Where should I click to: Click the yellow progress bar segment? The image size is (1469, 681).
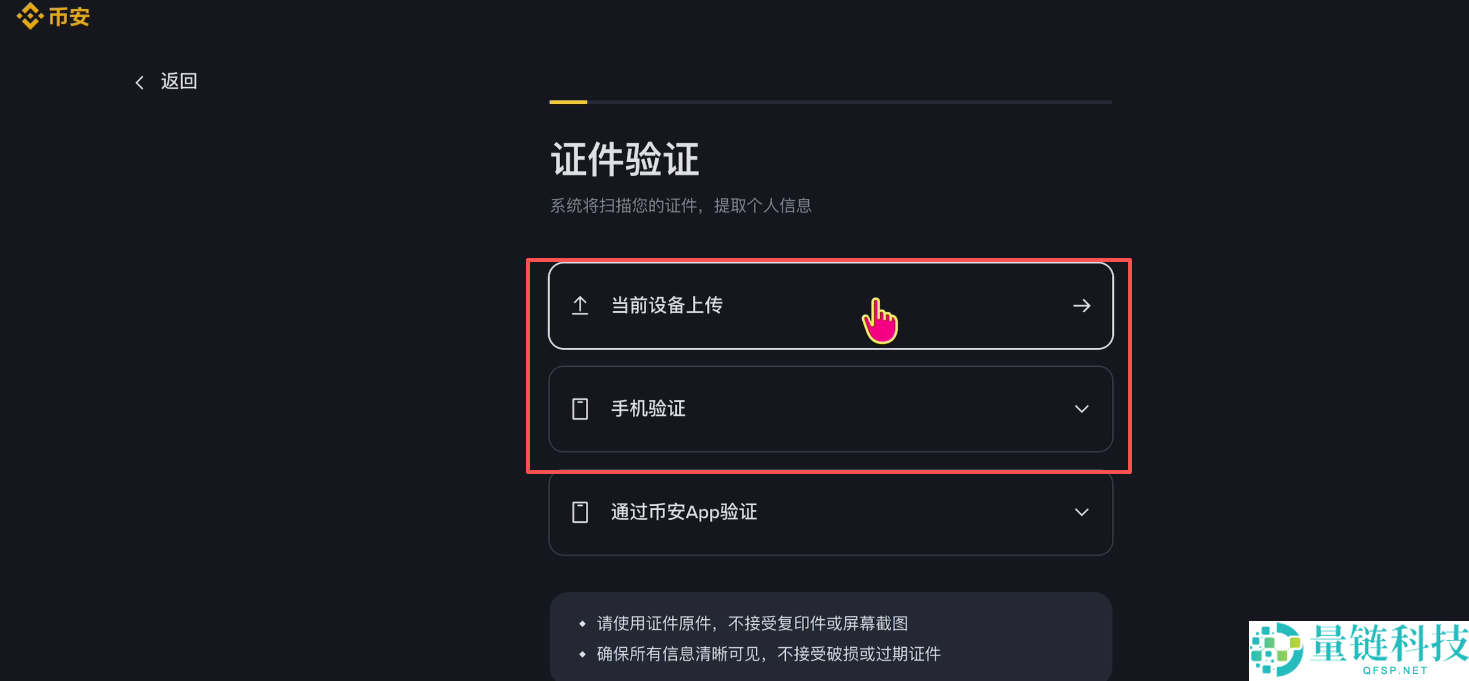pyautogui.click(x=567, y=101)
